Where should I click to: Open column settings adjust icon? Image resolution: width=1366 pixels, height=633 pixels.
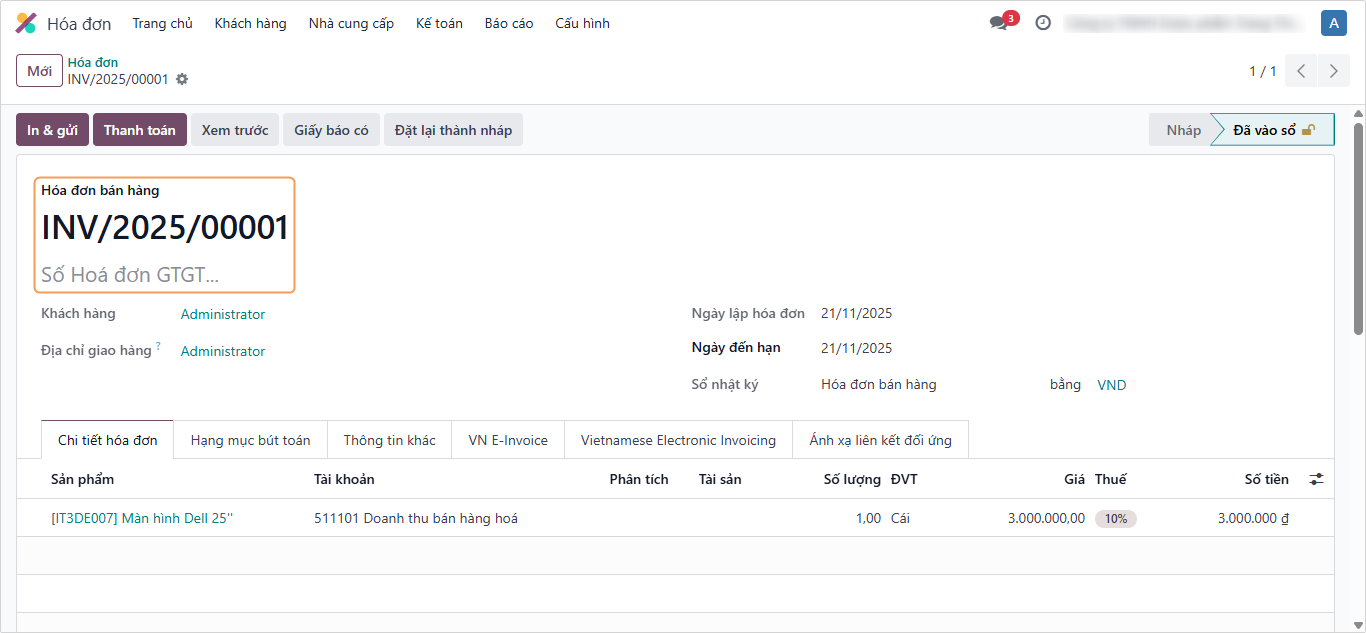pos(1316,480)
